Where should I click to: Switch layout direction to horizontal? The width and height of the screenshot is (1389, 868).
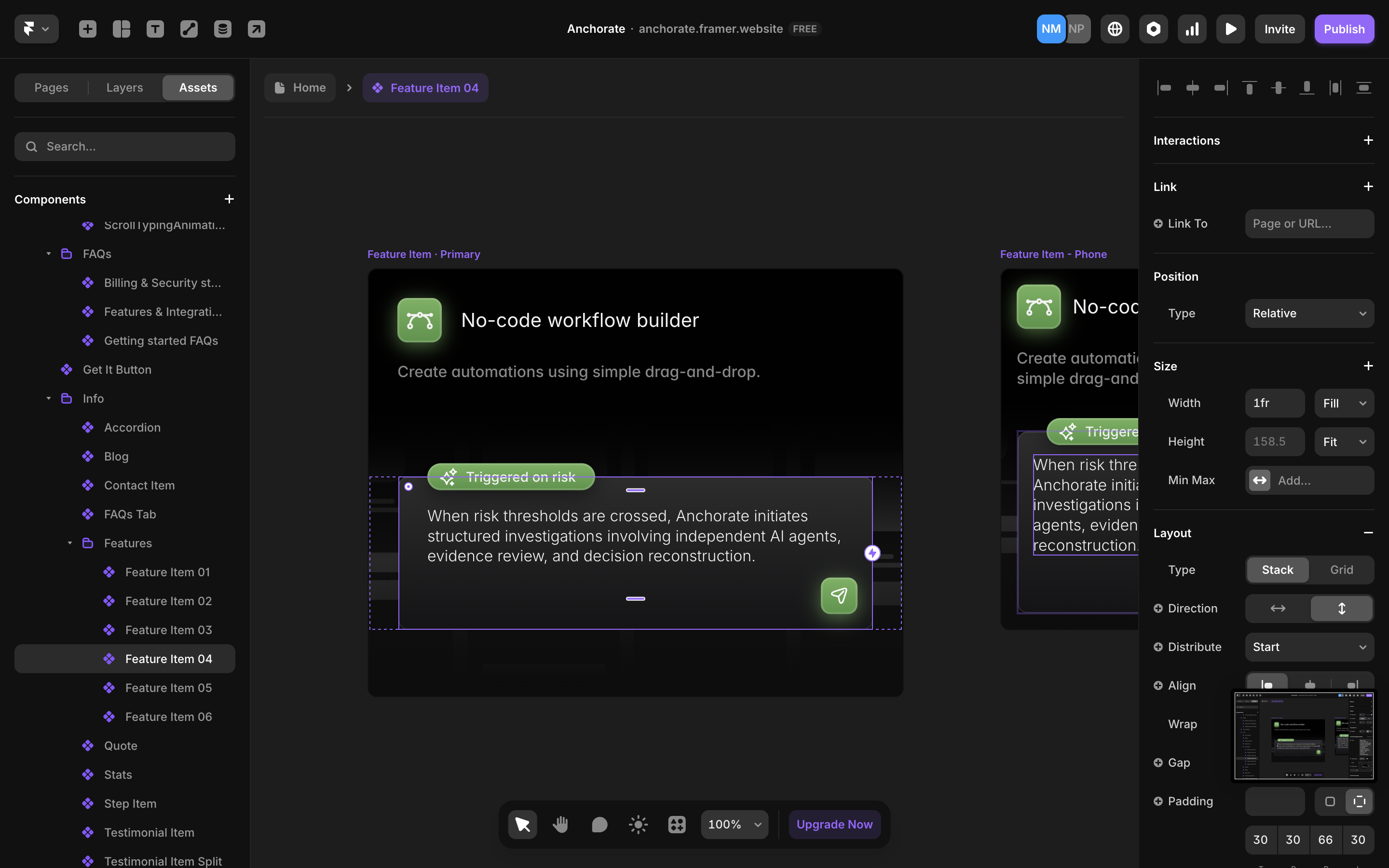click(x=1277, y=609)
